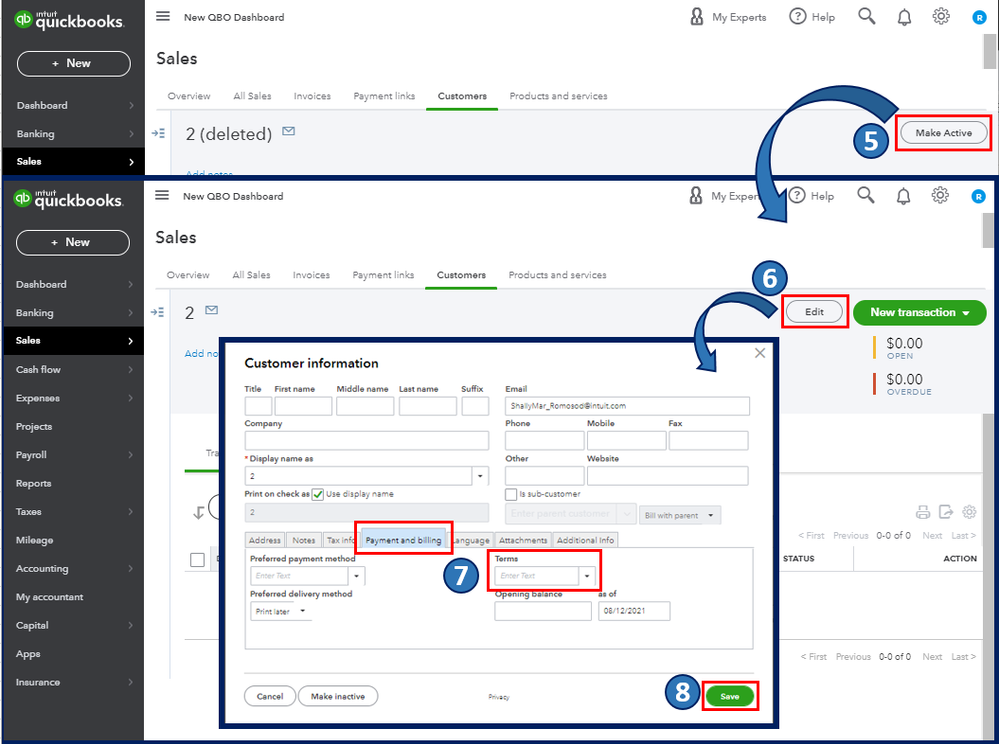Open the Bill with parent dropdown
This screenshot has width=999, height=744.
(680, 515)
